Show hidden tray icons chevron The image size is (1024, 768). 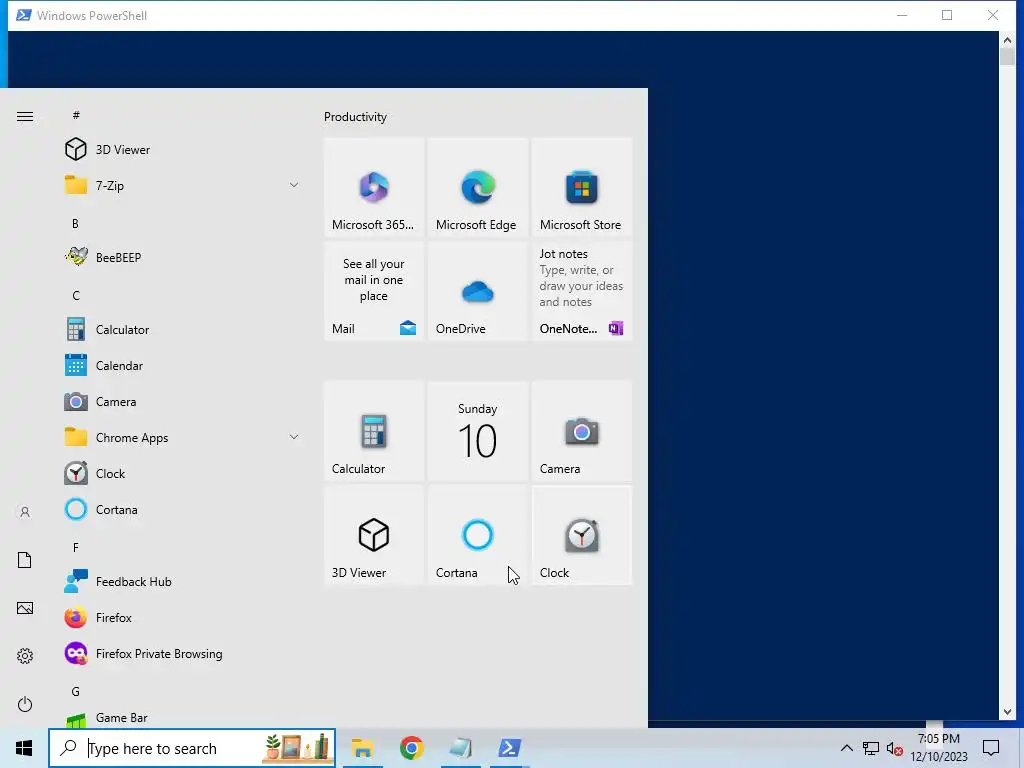pyautogui.click(x=846, y=748)
